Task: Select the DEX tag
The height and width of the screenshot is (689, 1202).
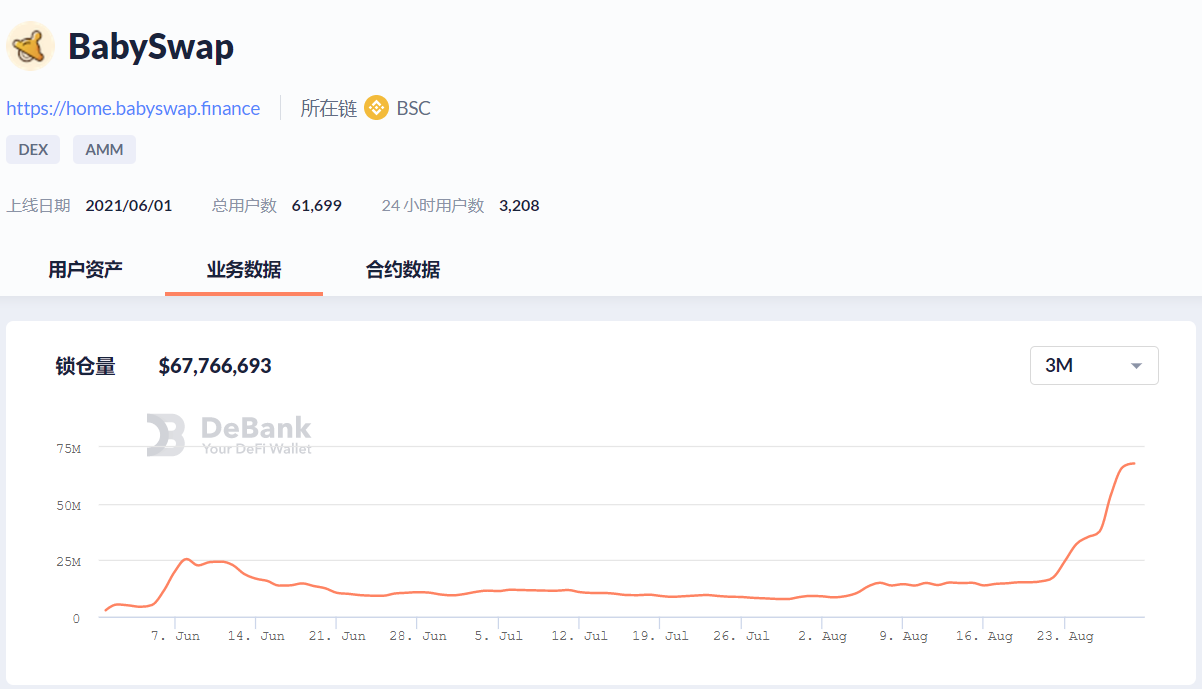Action: point(33,150)
